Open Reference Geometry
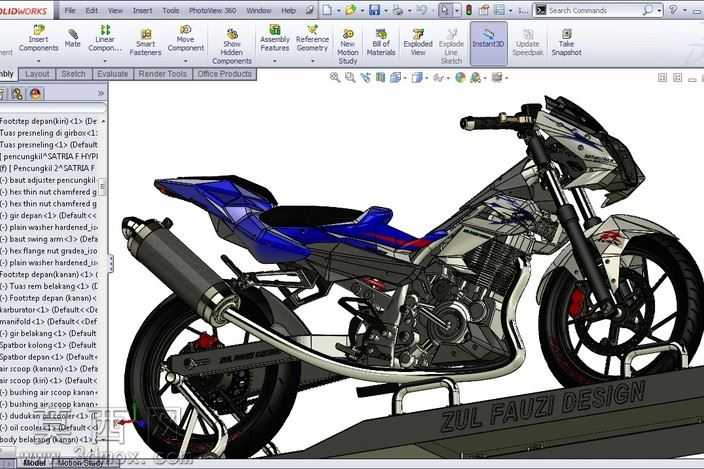This screenshot has width=704, height=469. (312, 39)
